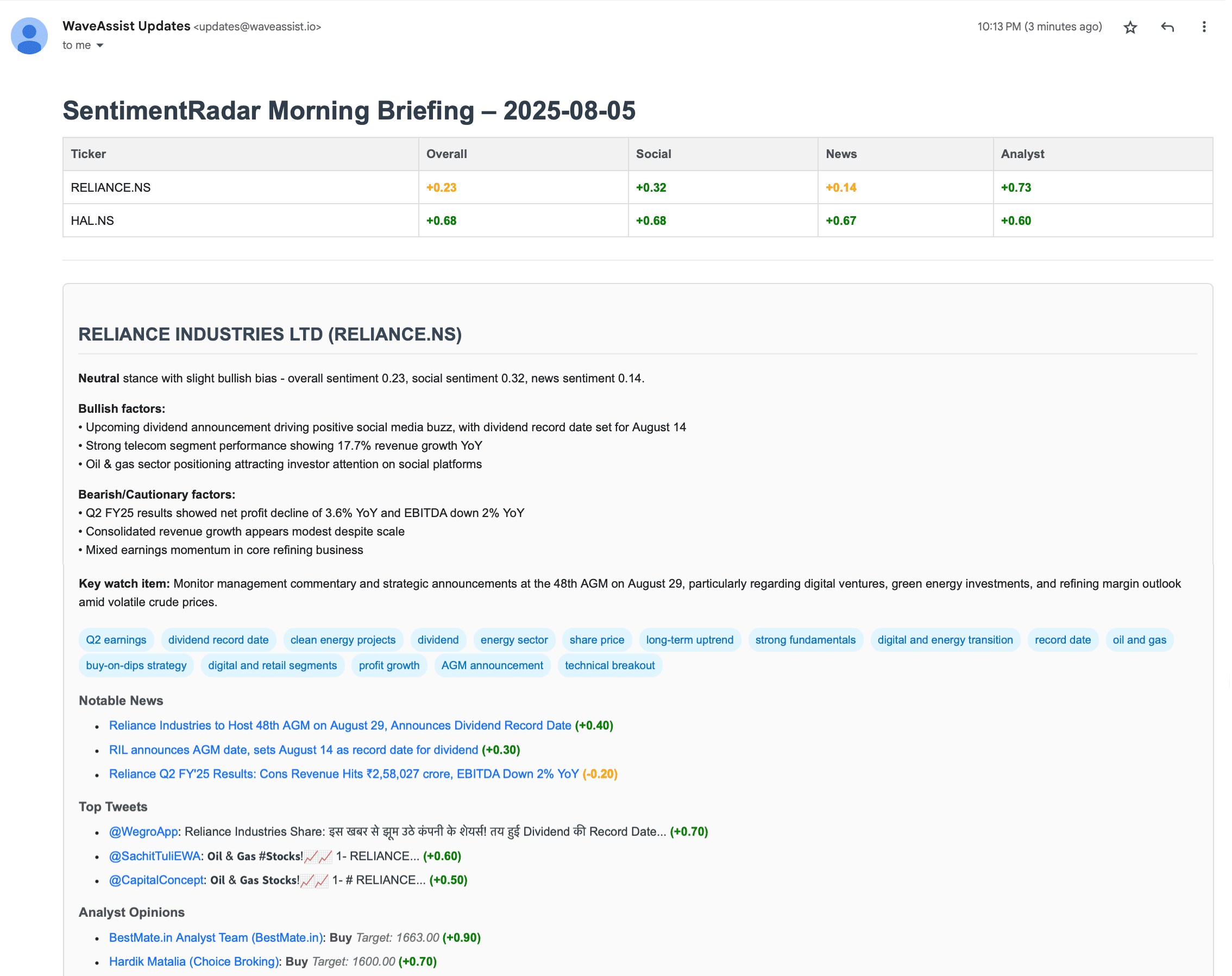The width and height of the screenshot is (1232, 976).
Task: Click the 'Q2 earnings' tag
Action: click(x=116, y=640)
